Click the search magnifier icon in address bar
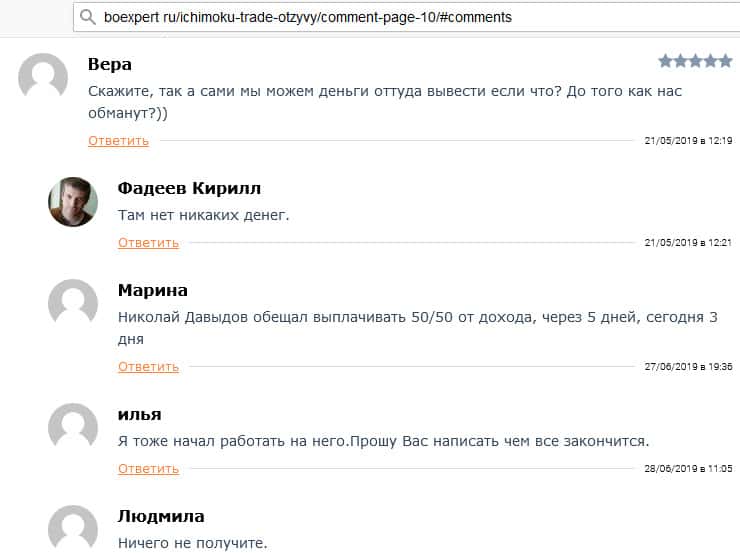Viewport: 740px width, 553px height. 88,17
